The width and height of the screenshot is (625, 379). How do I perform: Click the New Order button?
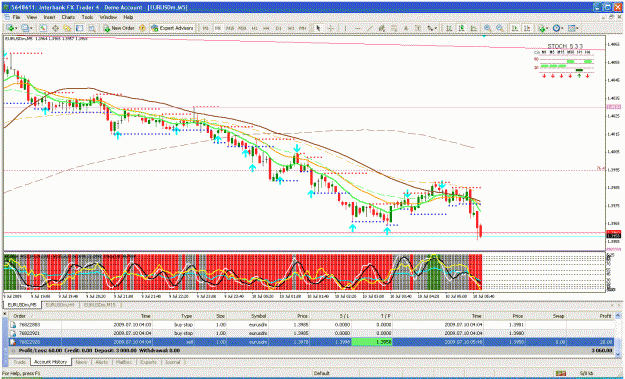coord(119,28)
